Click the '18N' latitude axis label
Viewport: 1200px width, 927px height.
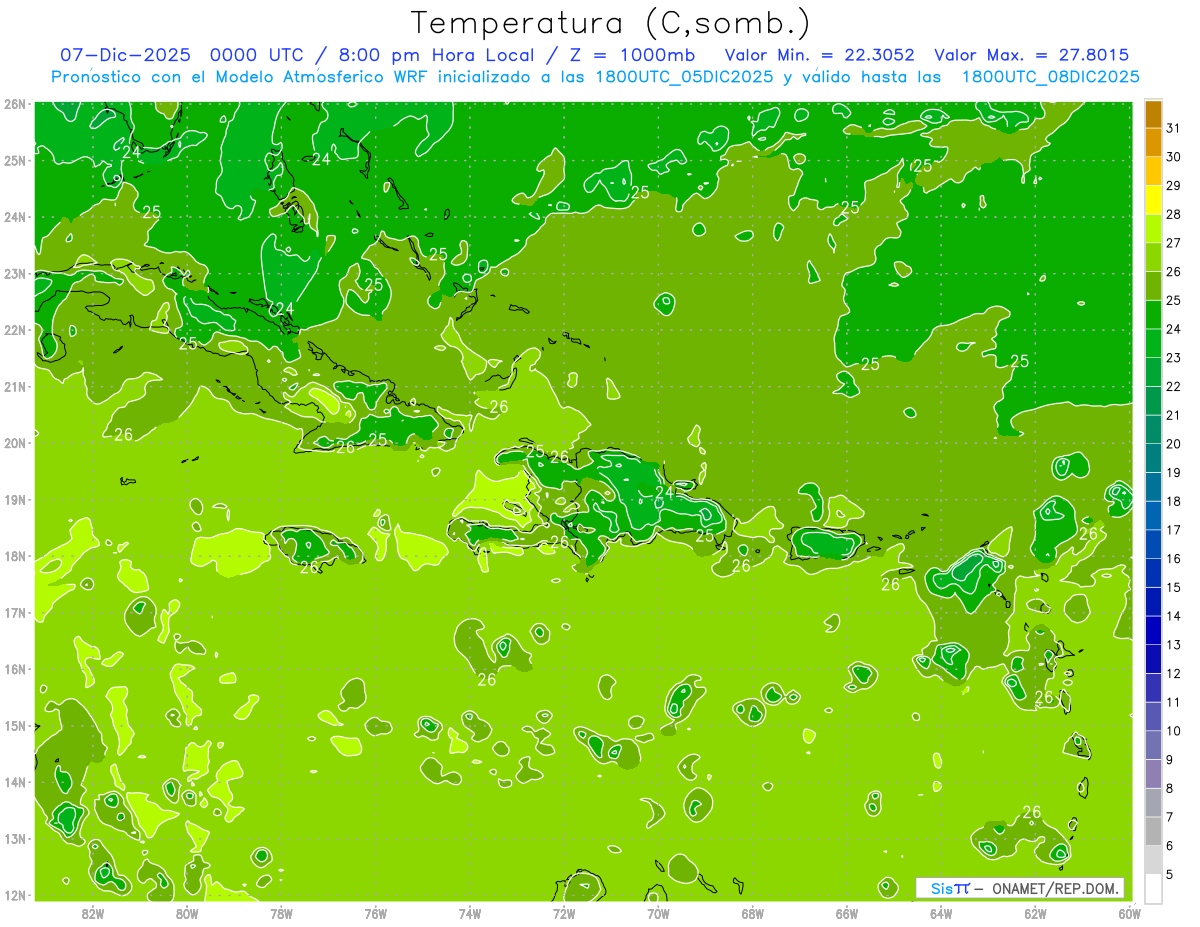coord(15,556)
